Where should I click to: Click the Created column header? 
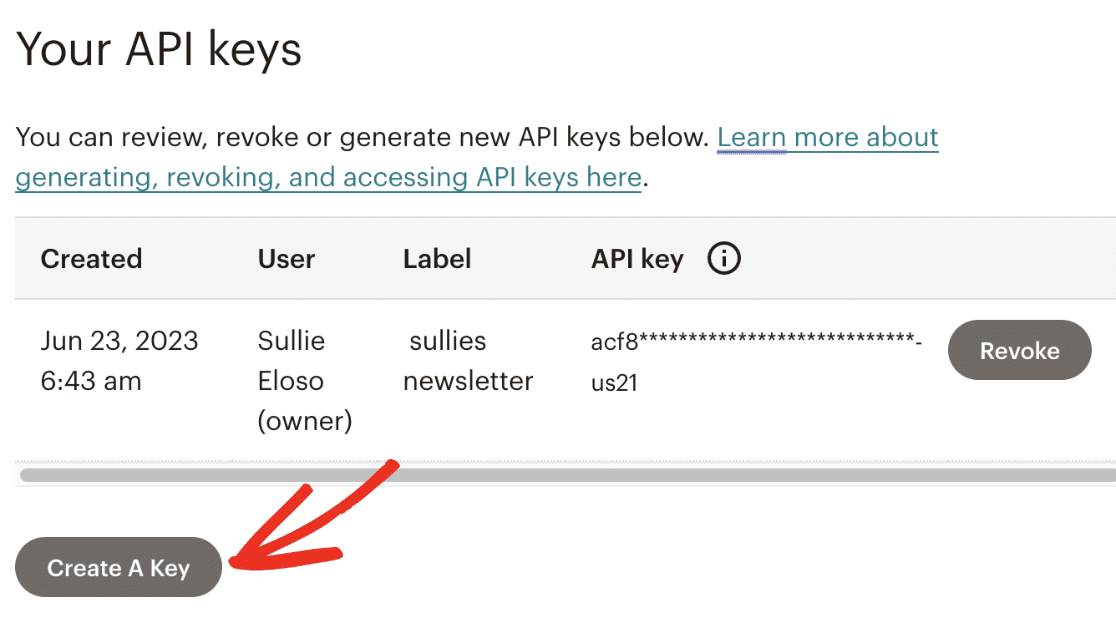point(91,259)
